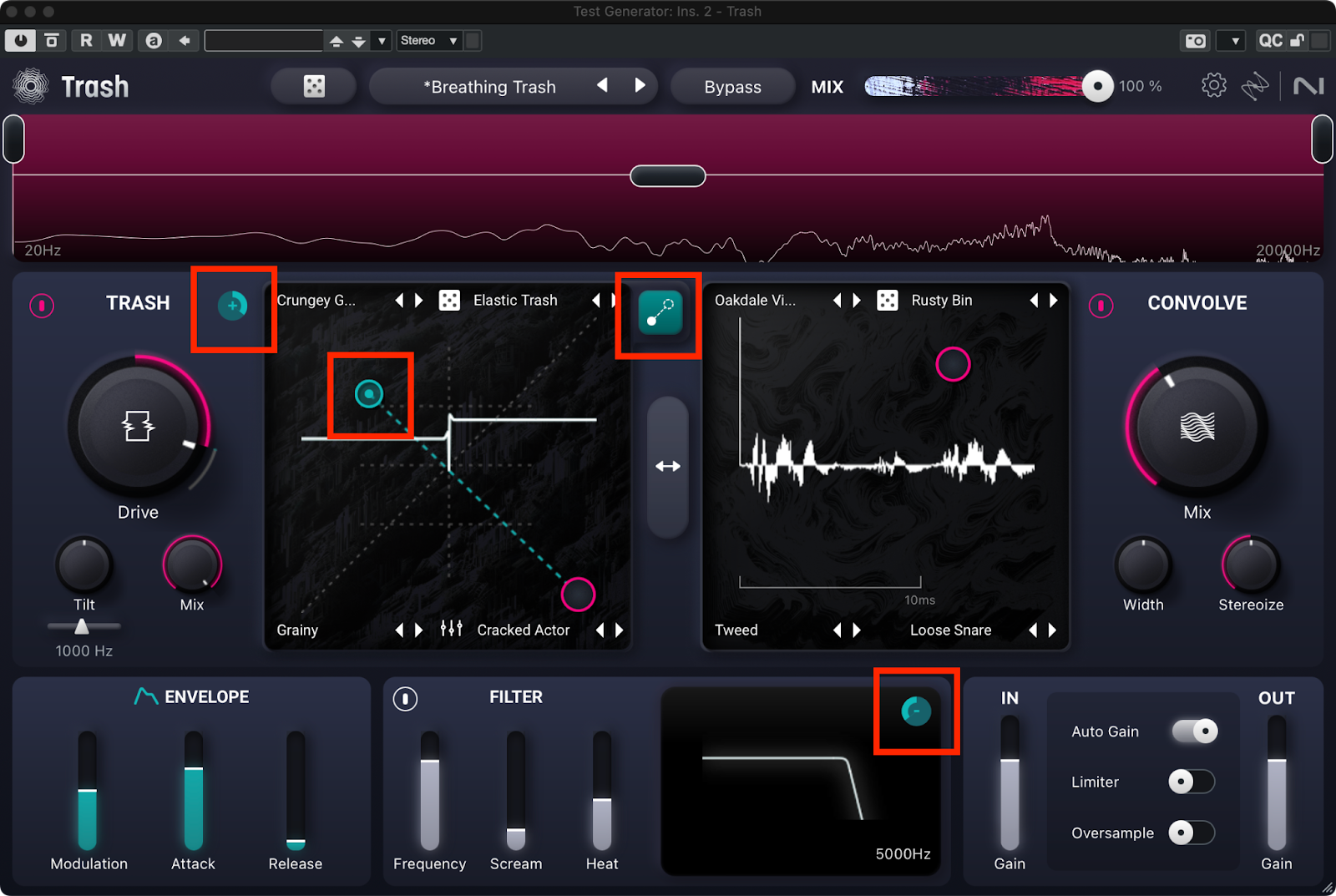The height and width of the screenshot is (896, 1336).
Task: Click the pink XY pad node in Trash
Action: [578, 595]
